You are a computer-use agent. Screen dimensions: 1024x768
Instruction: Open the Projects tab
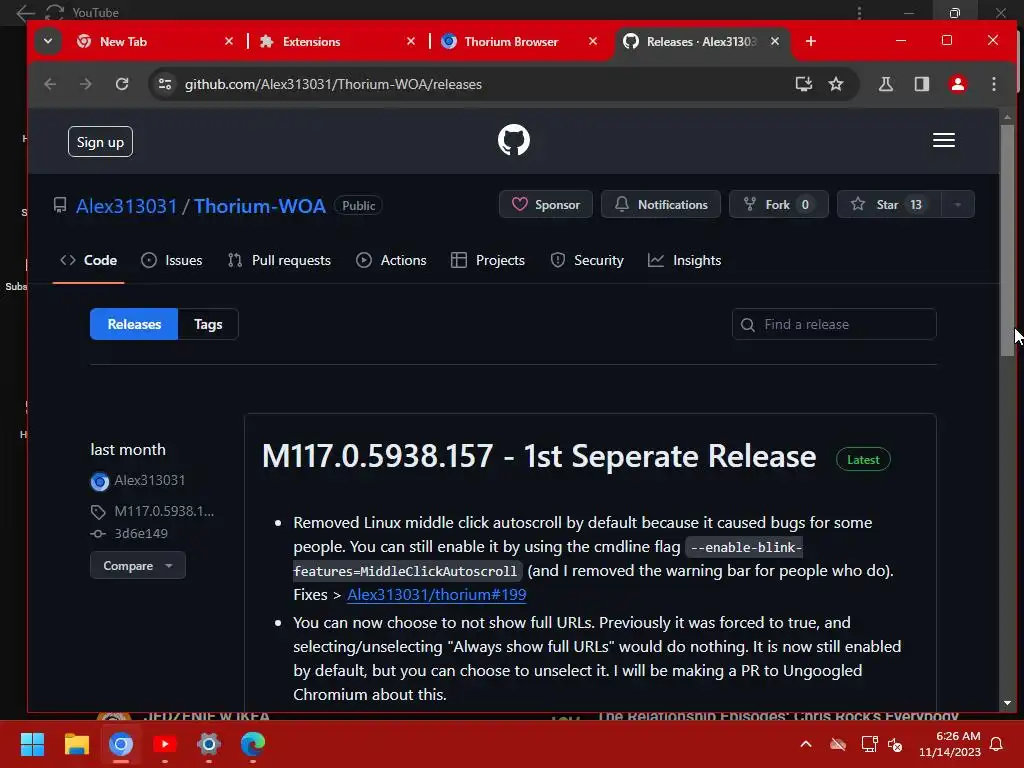click(488, 260)
